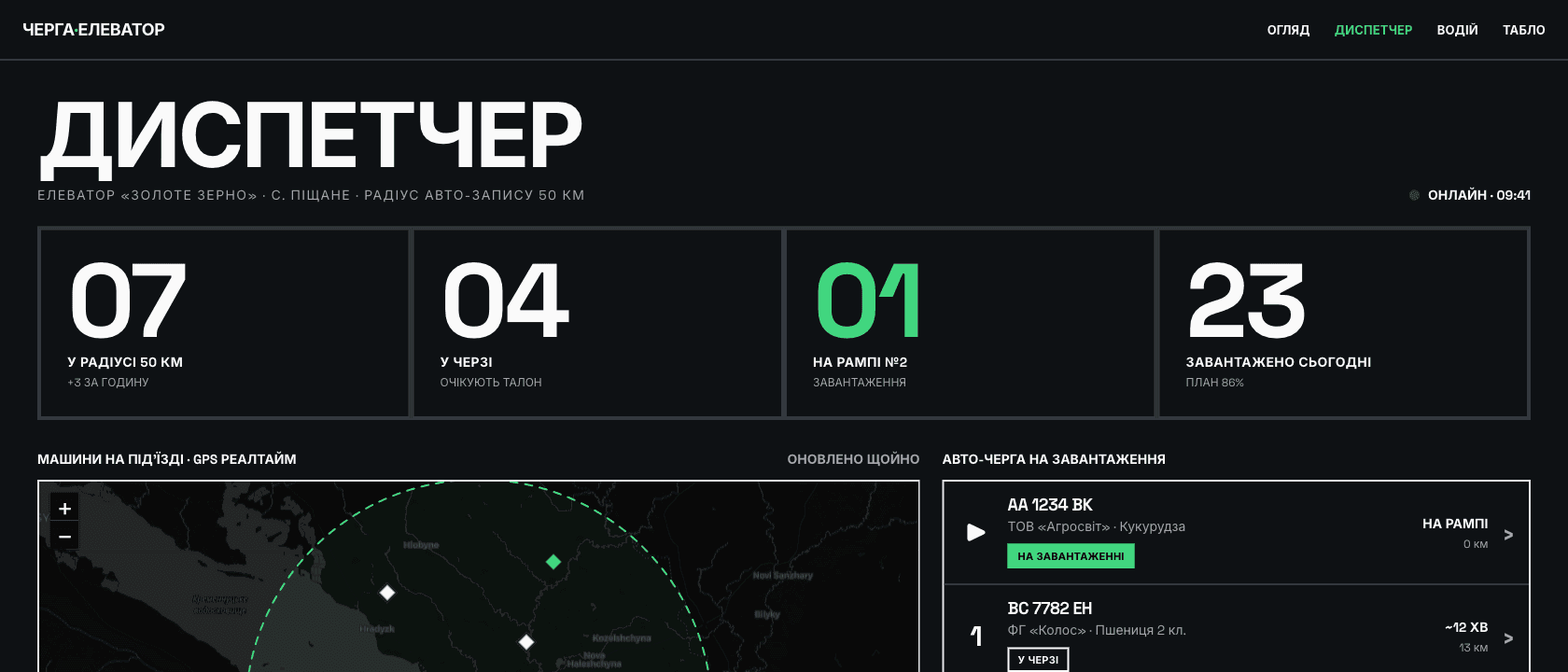Open the 04 У ЧЕРЗІ stat card
This screenshot has width=1568, height=672.
click(597, 323)
